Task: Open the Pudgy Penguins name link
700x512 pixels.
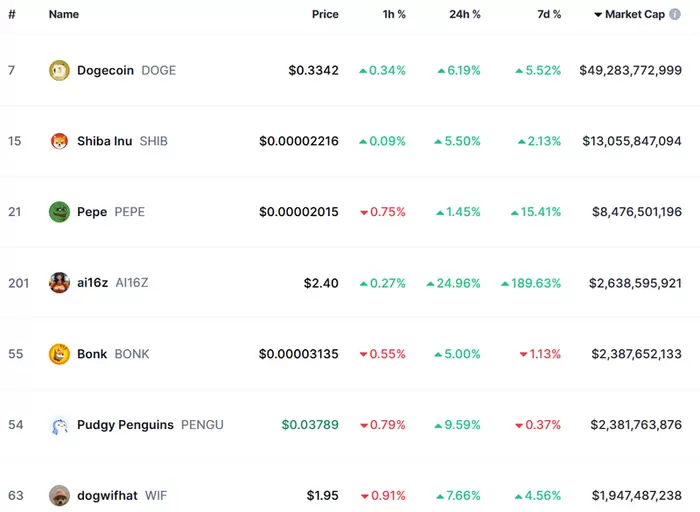Action: point(125,425)
